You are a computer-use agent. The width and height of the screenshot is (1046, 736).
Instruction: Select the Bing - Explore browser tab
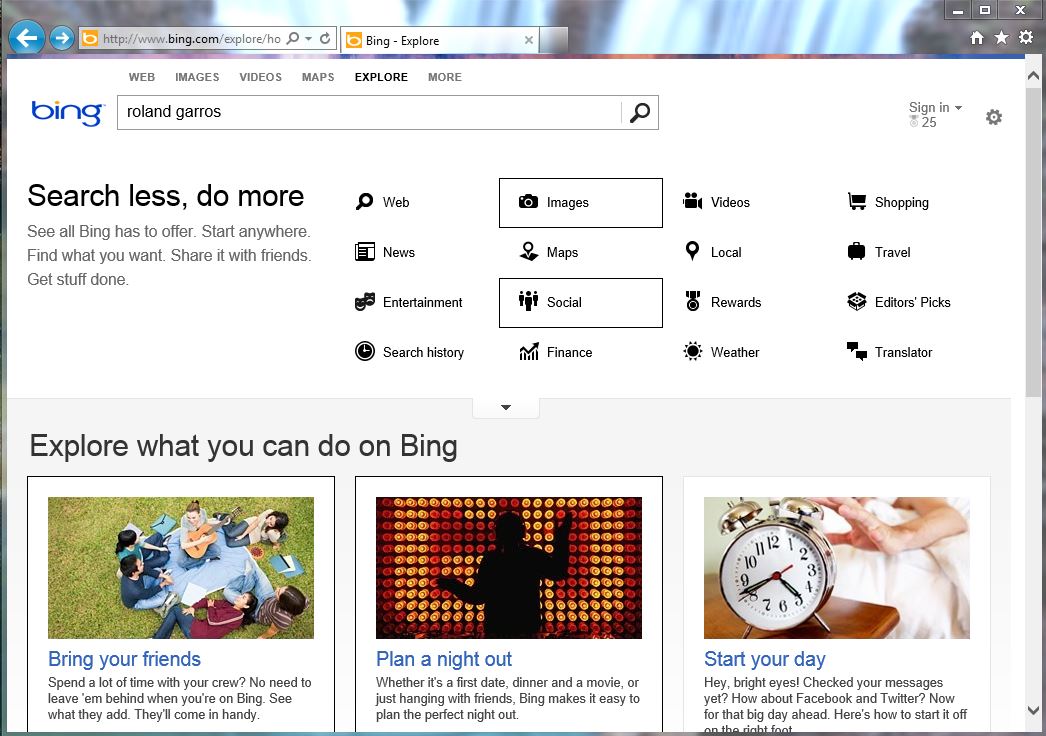coord(440,41)
